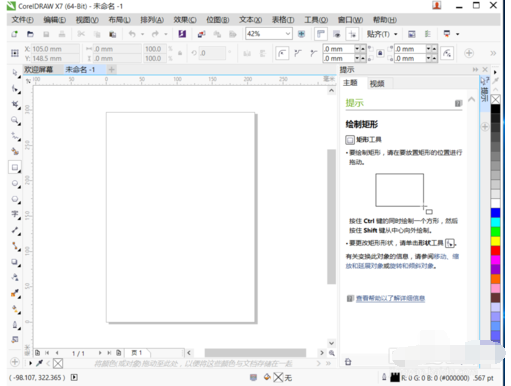Select the Interactive Fill tool
Viewport: 511px width, 386px height.
point(15,309)
